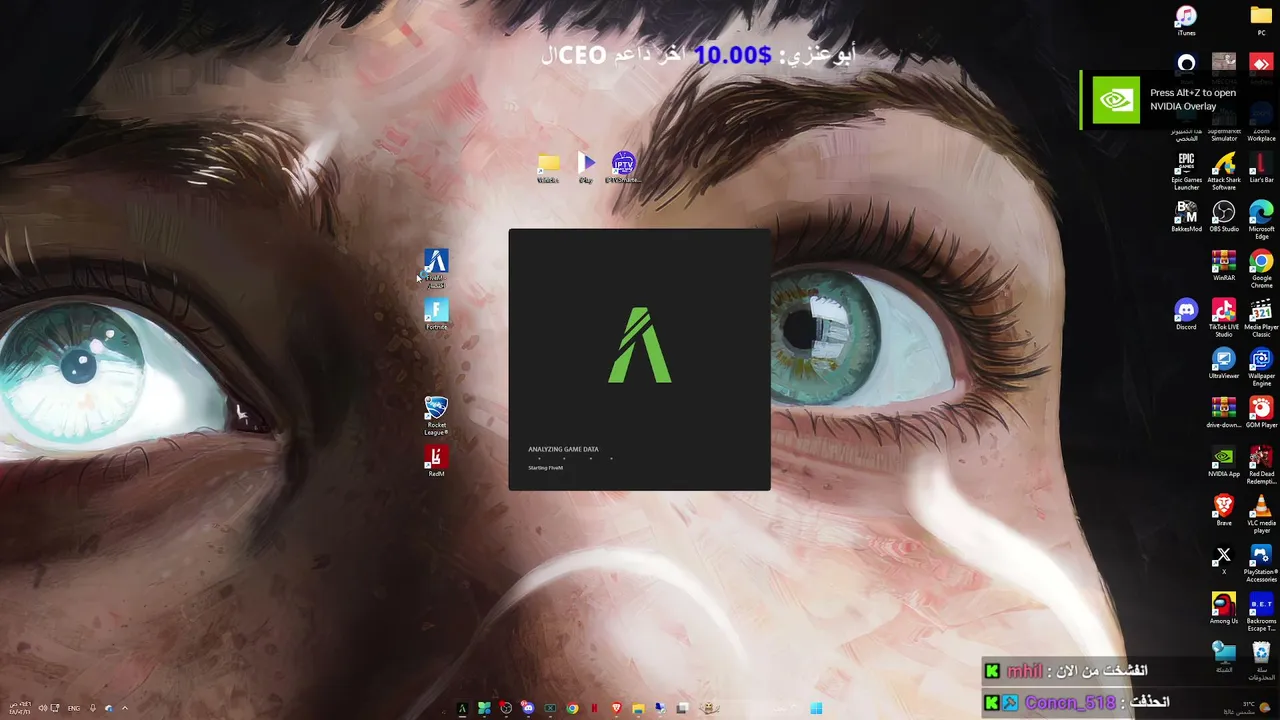Launch VLC media player shortcut
Image resolution: width=1280 pixels, height=720 pixels.
[x=1261, y=514]
